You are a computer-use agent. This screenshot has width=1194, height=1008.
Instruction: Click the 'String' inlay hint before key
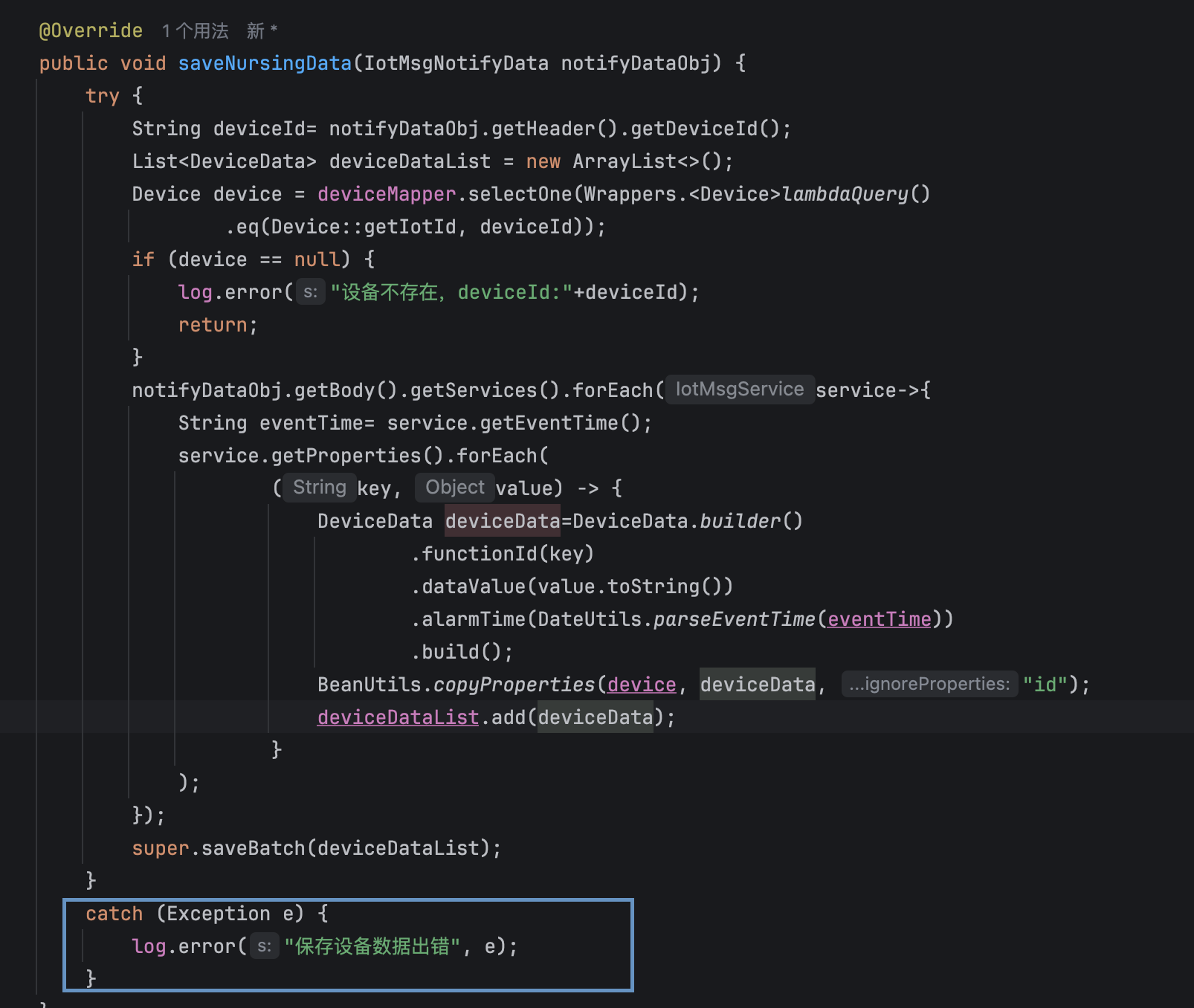[x=320, y=488]
